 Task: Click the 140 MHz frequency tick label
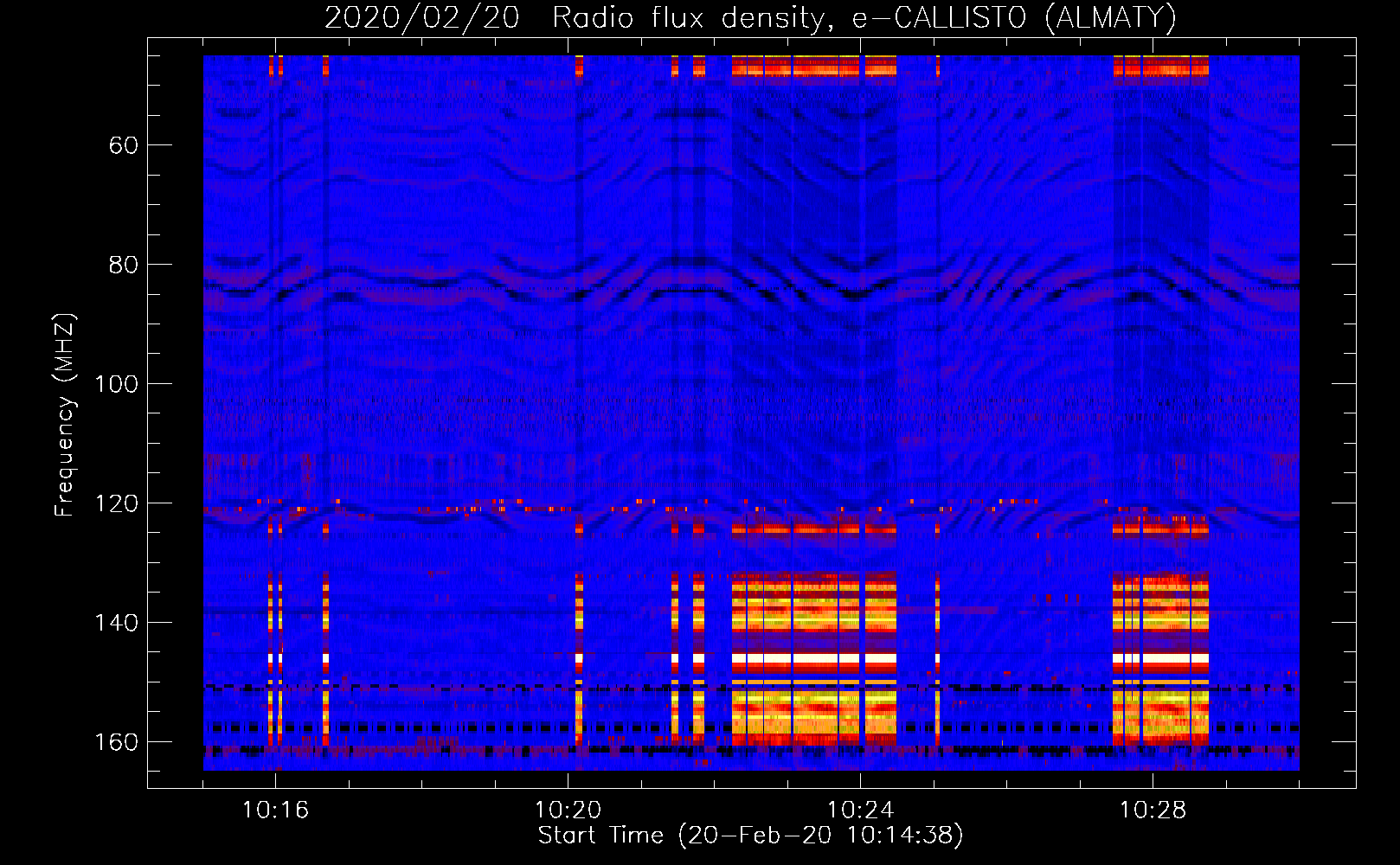[116, 623]
